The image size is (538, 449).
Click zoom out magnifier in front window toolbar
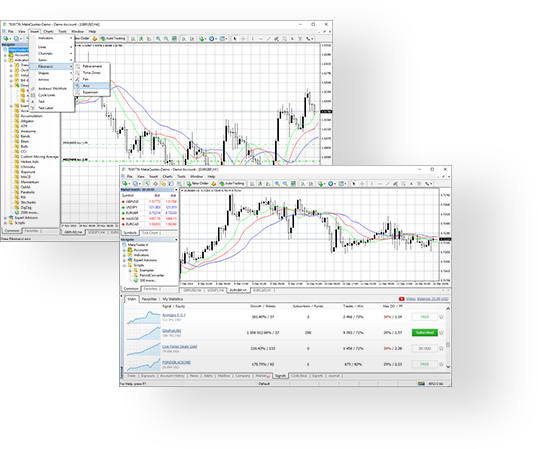[285, 184]
